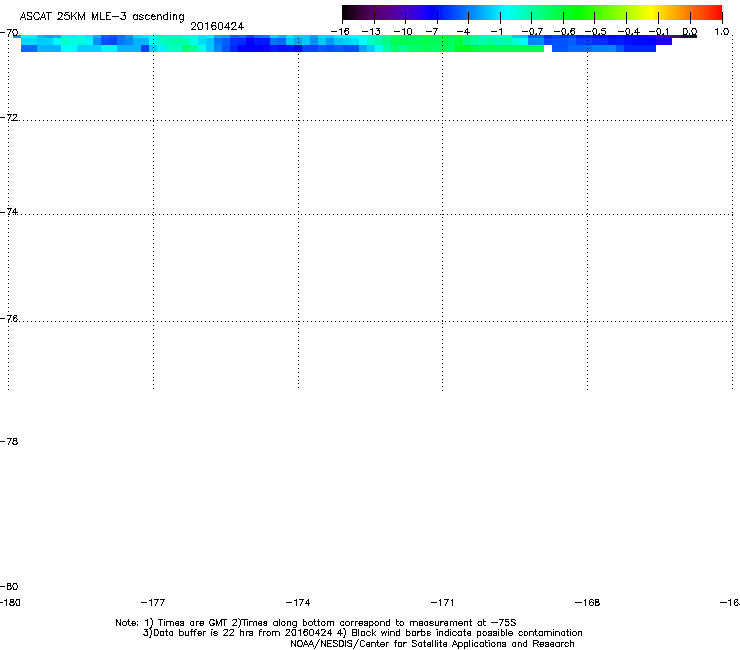Click the '1.0' label on the color scale

pyautogui.click(x=722, y=32)
